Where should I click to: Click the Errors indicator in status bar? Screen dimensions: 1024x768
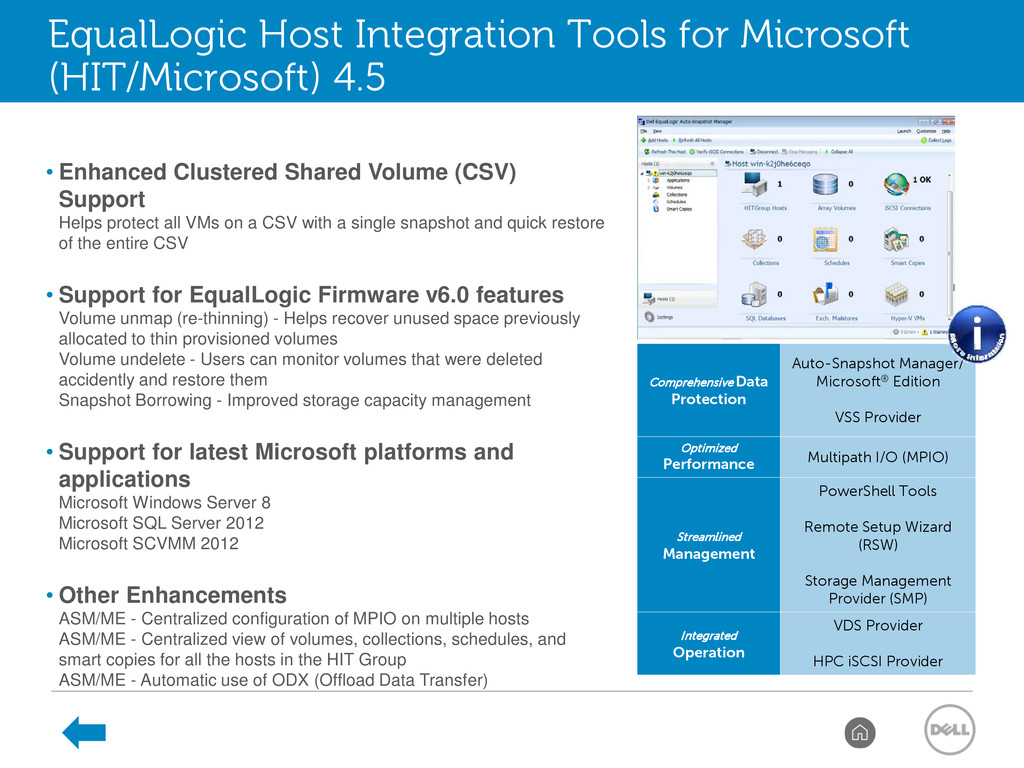coord(904,332)
